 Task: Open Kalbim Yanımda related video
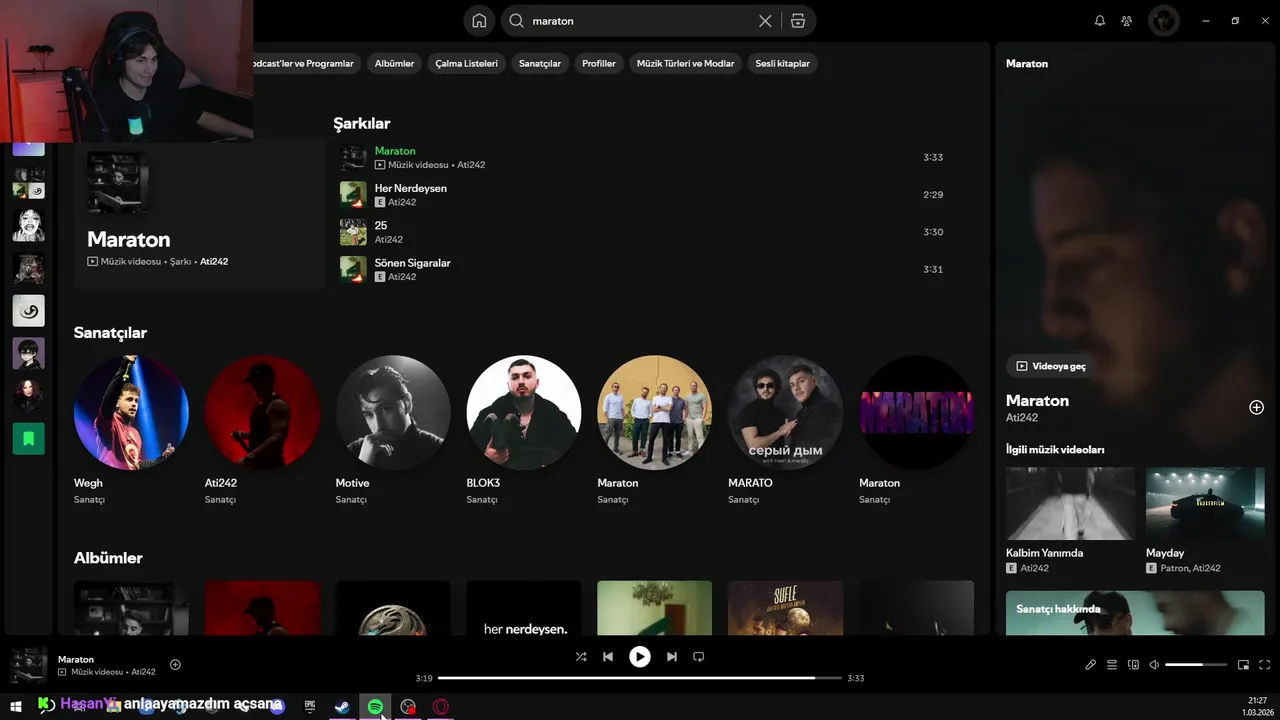pos(1070,504)
